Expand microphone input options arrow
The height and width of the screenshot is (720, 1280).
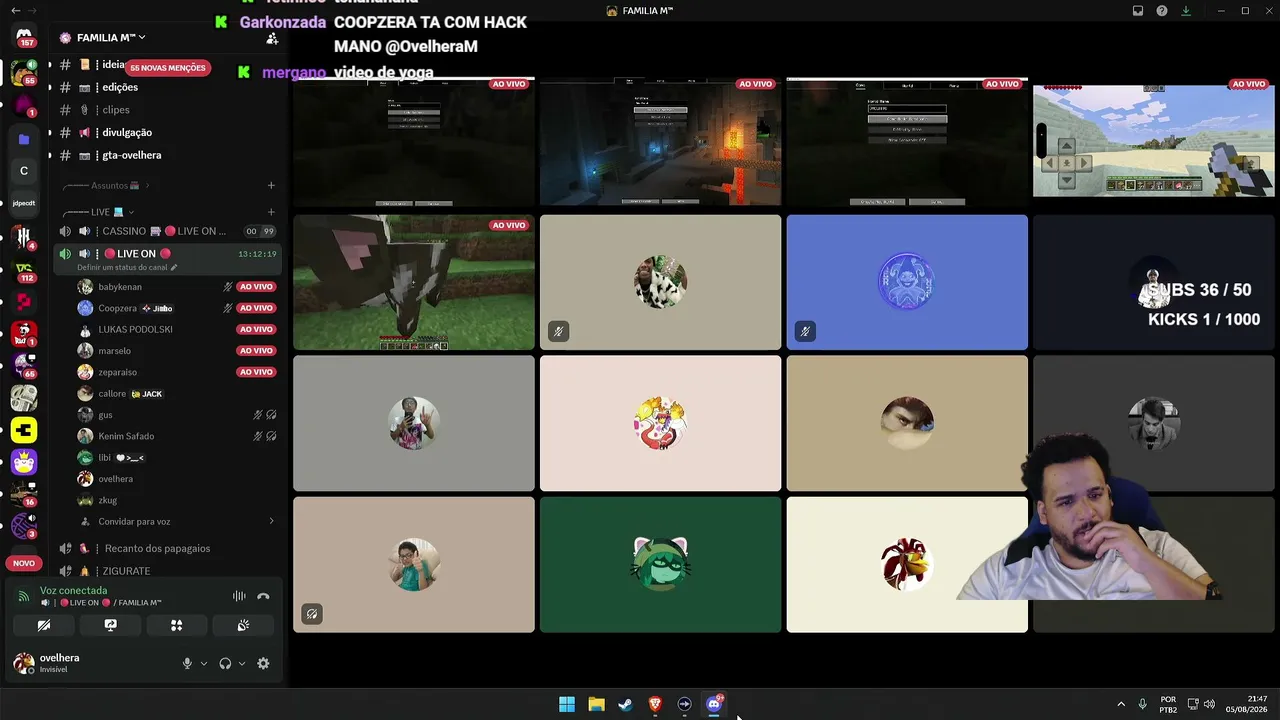[204, 663]
